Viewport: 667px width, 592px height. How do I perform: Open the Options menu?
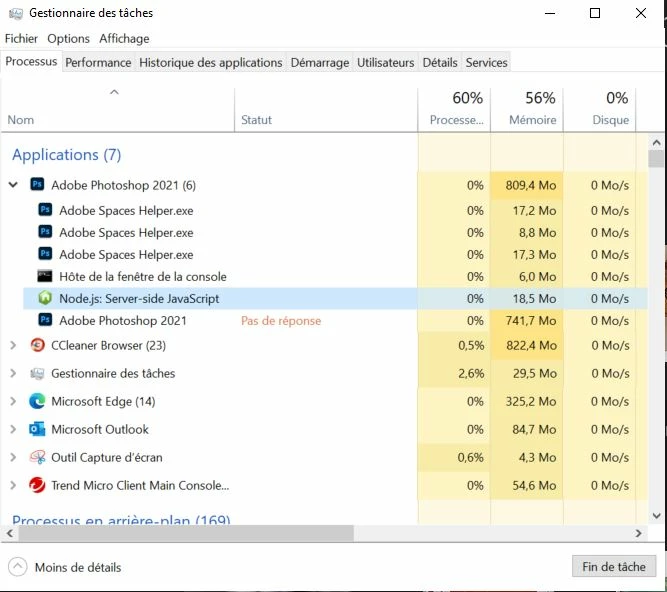pos(68,39)
